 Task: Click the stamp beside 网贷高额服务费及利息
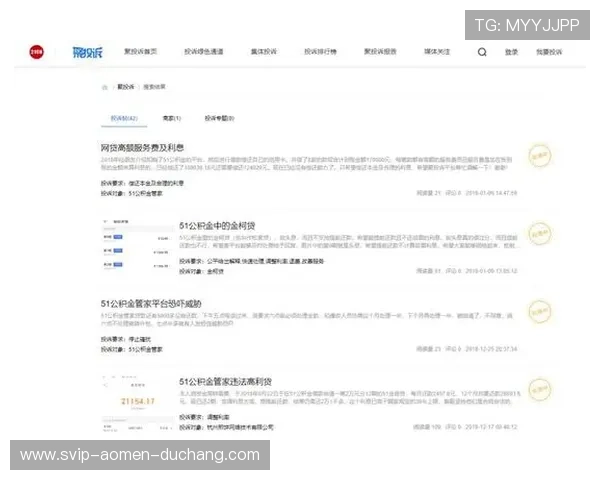tap(540, 155)
